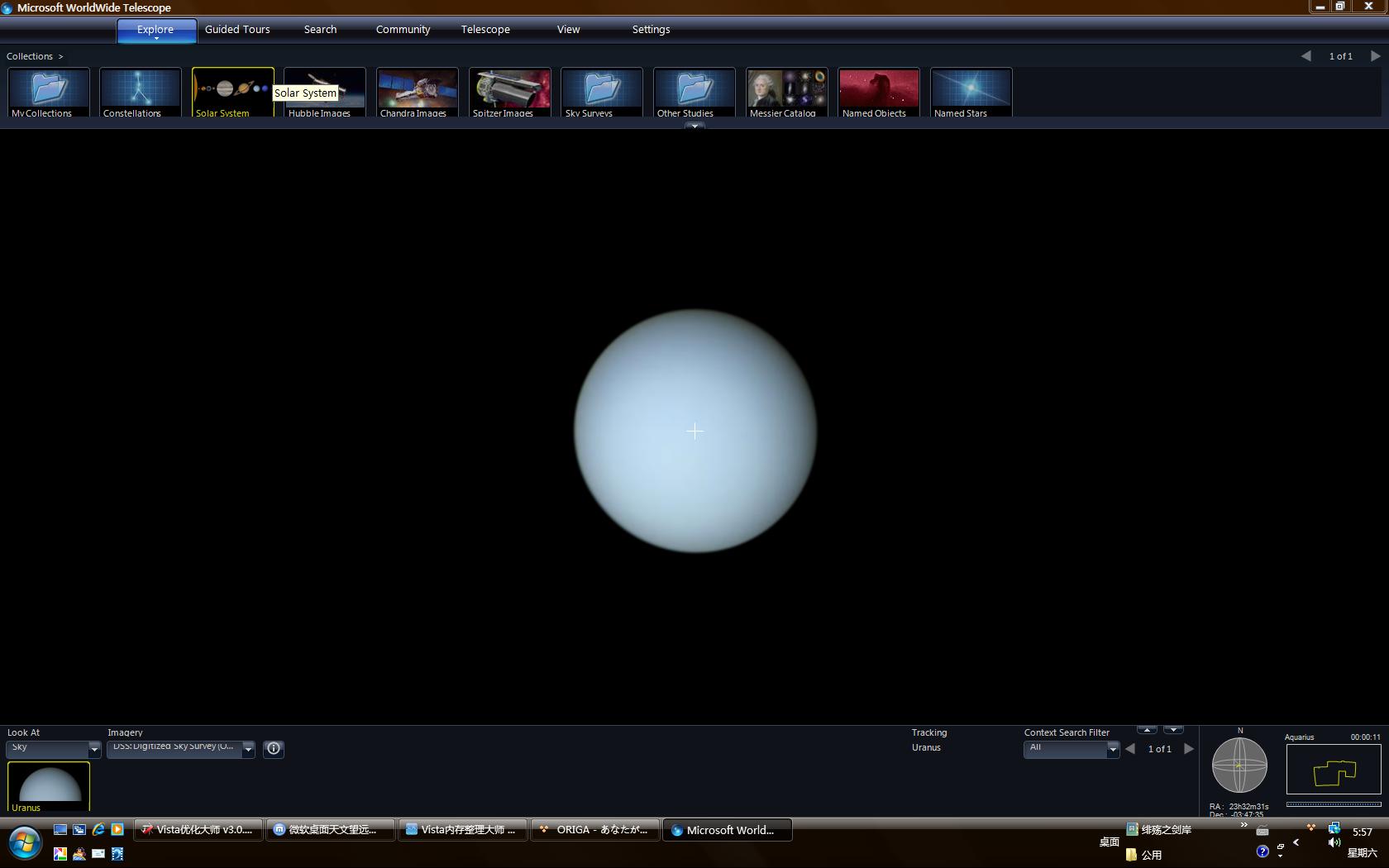Click the imagery information button
The width and height of the screenshot is (1389, 868).
click(274, 748)
